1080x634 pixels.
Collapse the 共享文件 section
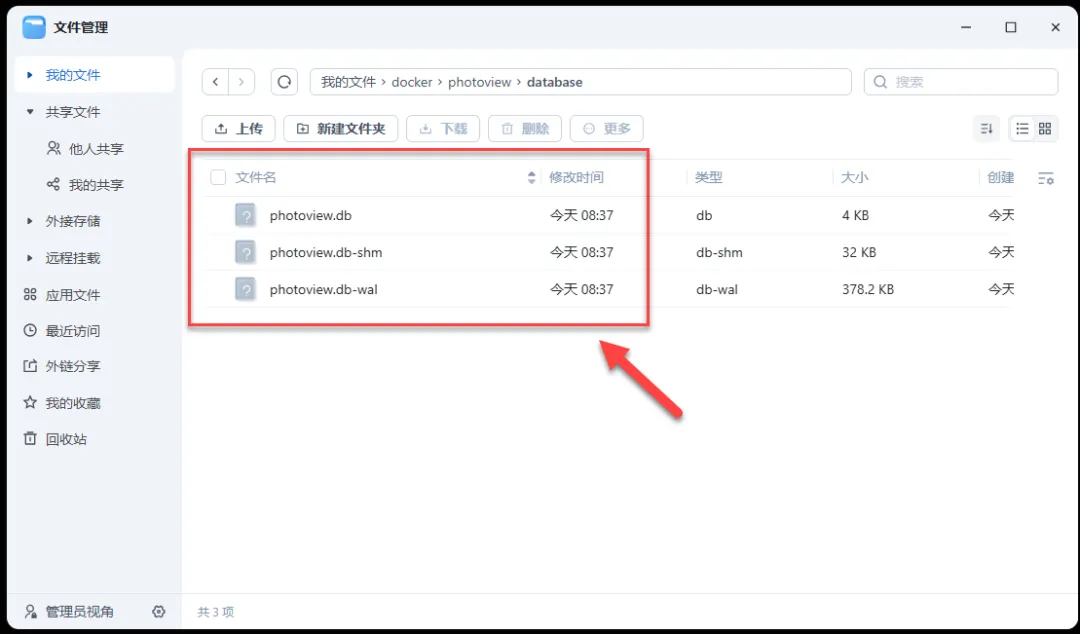[x=30, y=112]
